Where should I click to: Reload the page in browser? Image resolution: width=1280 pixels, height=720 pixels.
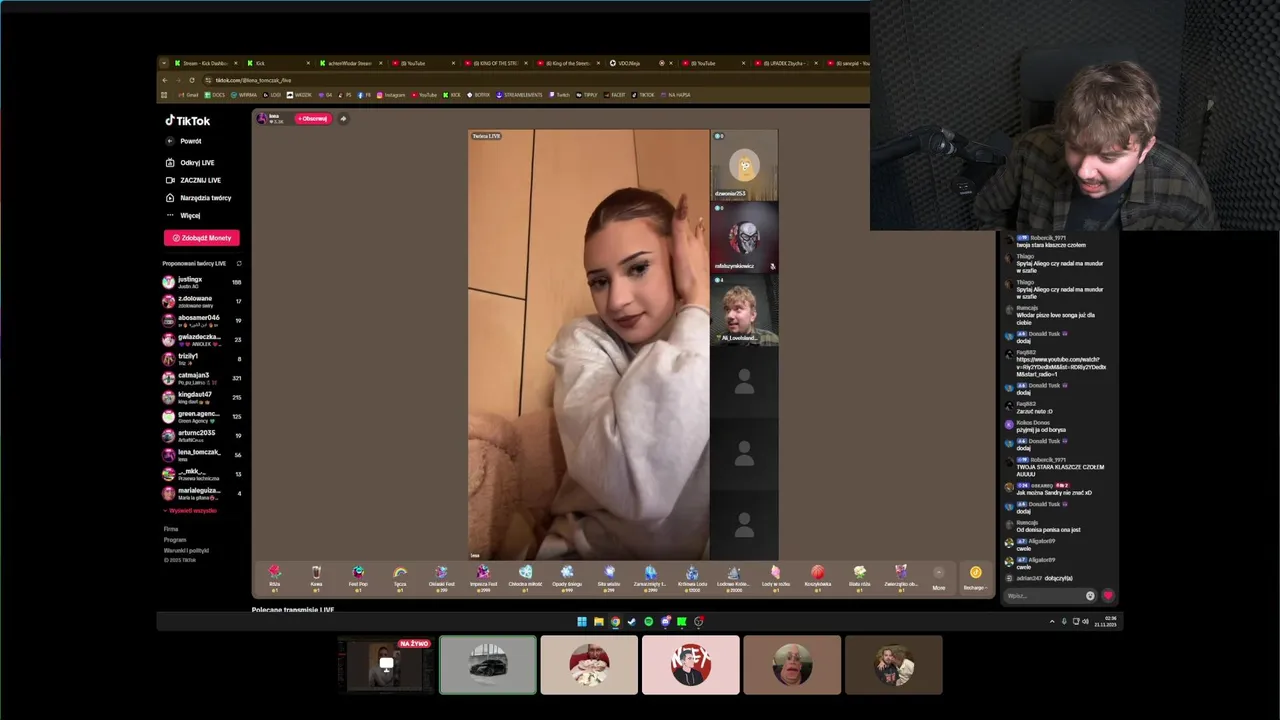191,80
